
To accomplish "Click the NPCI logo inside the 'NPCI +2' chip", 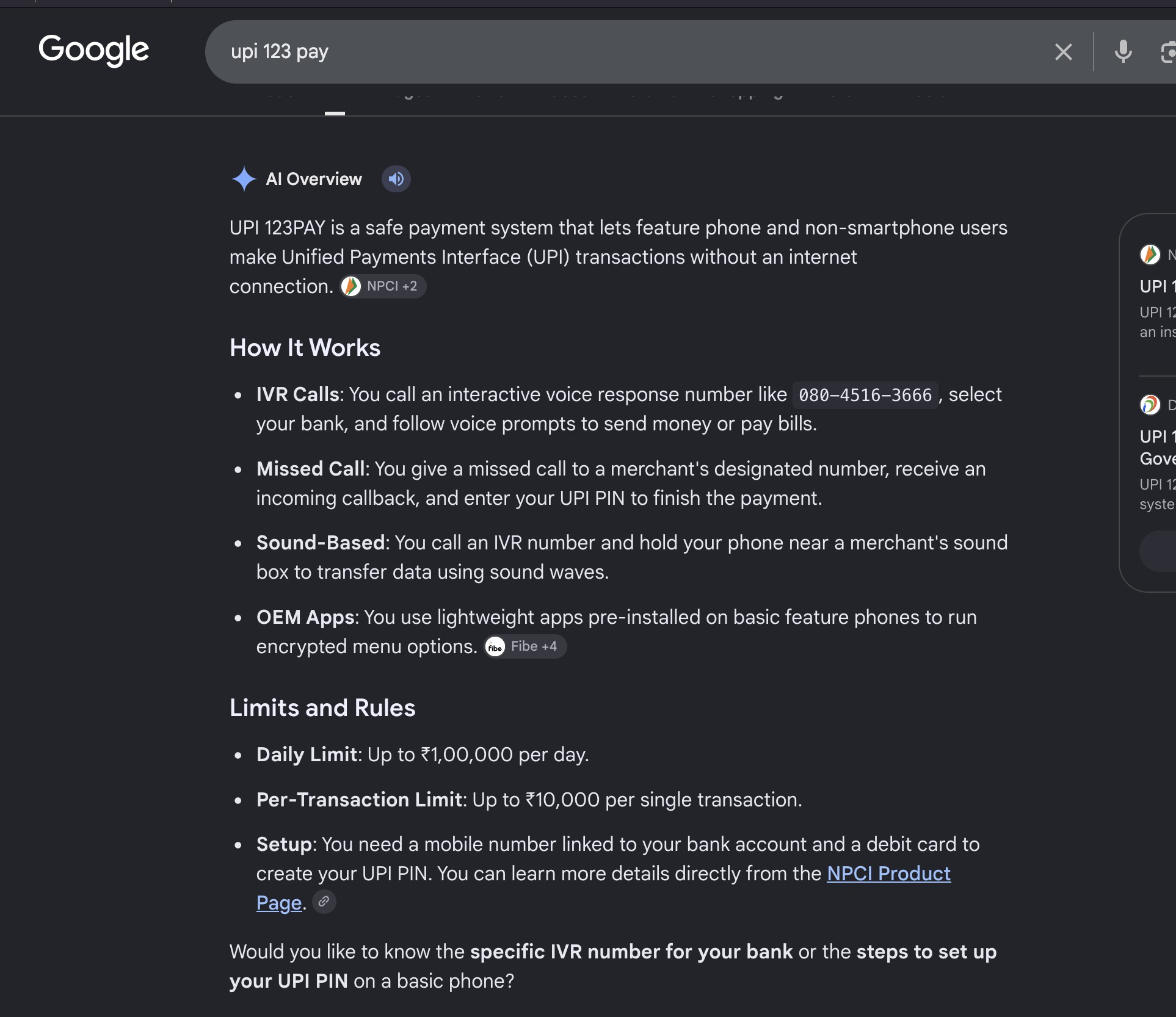I will click(351, 286).
